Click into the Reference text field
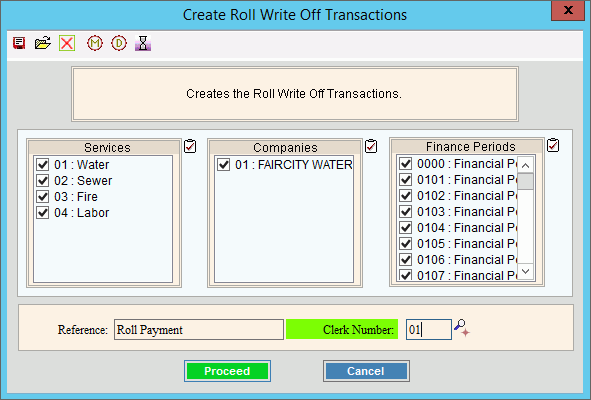Screen dimensions: 591x400 199,330
